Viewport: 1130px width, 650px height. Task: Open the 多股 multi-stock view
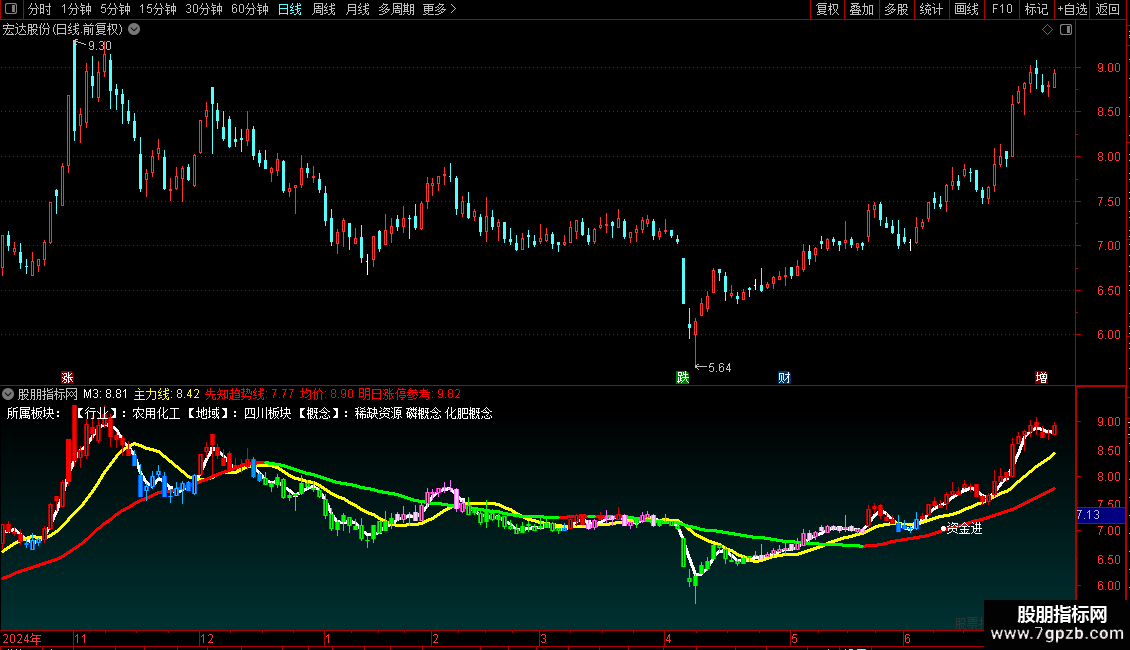click(896, 9)
